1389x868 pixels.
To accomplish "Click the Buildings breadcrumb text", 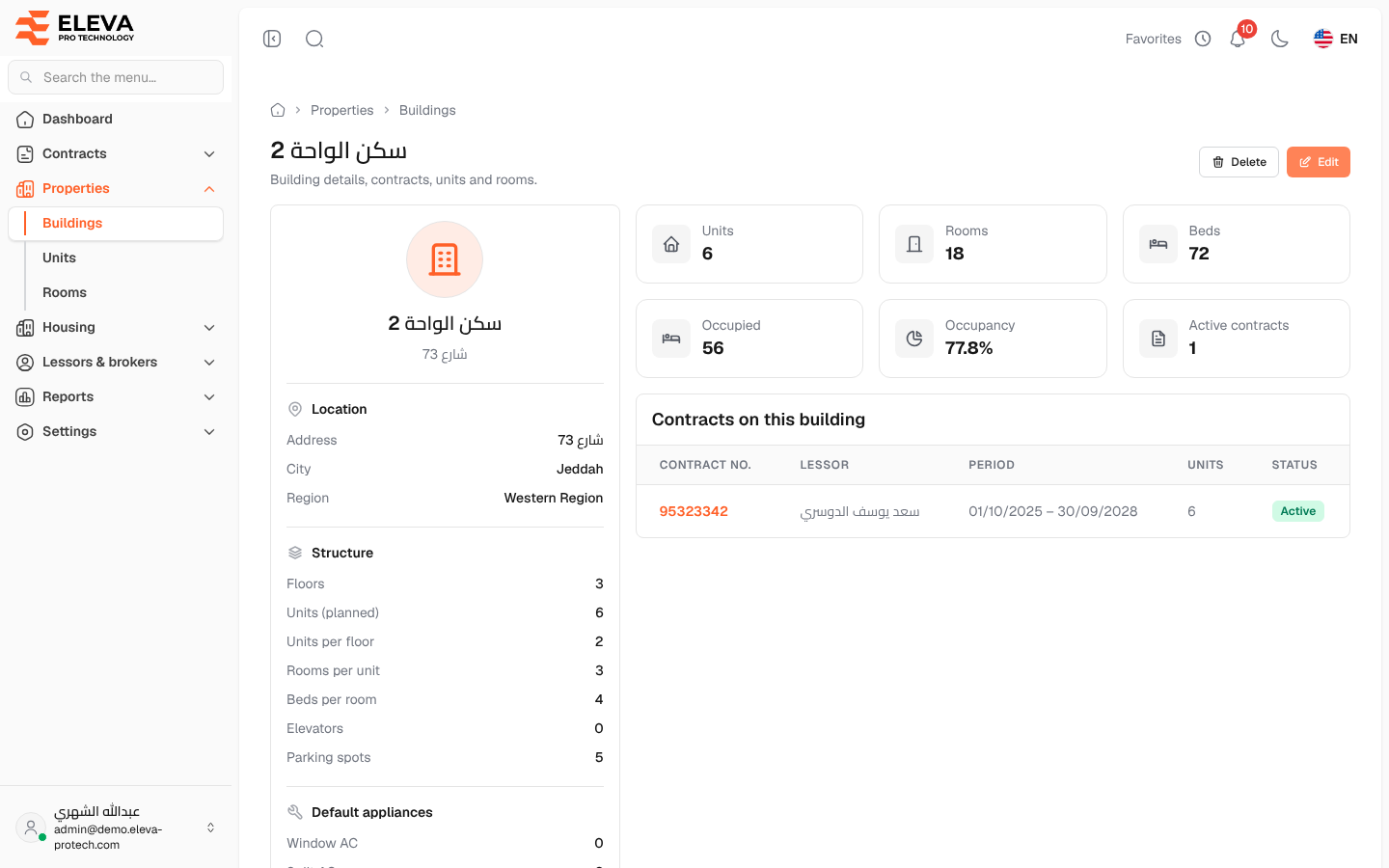I will (x=427, y=110).
